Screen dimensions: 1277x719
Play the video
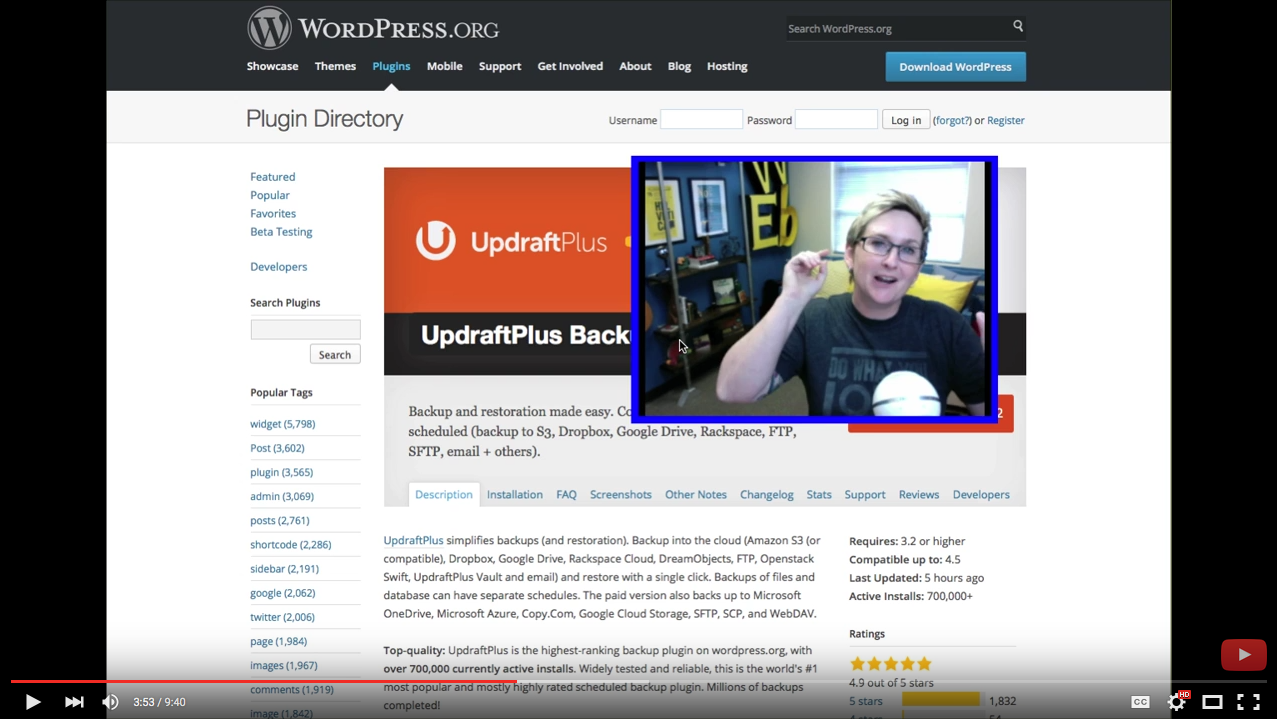point(32,702)
